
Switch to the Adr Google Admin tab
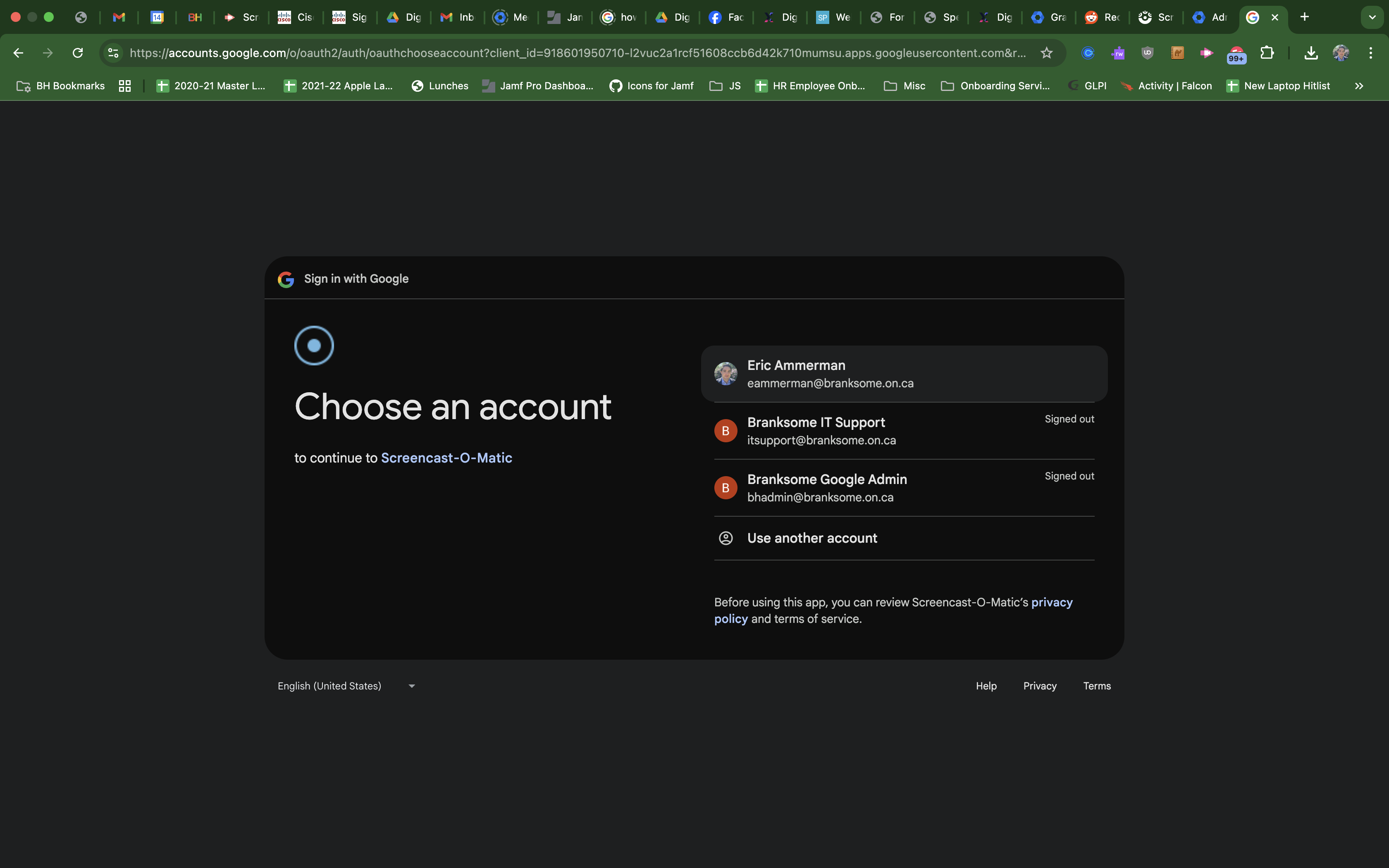point(1209,17)
